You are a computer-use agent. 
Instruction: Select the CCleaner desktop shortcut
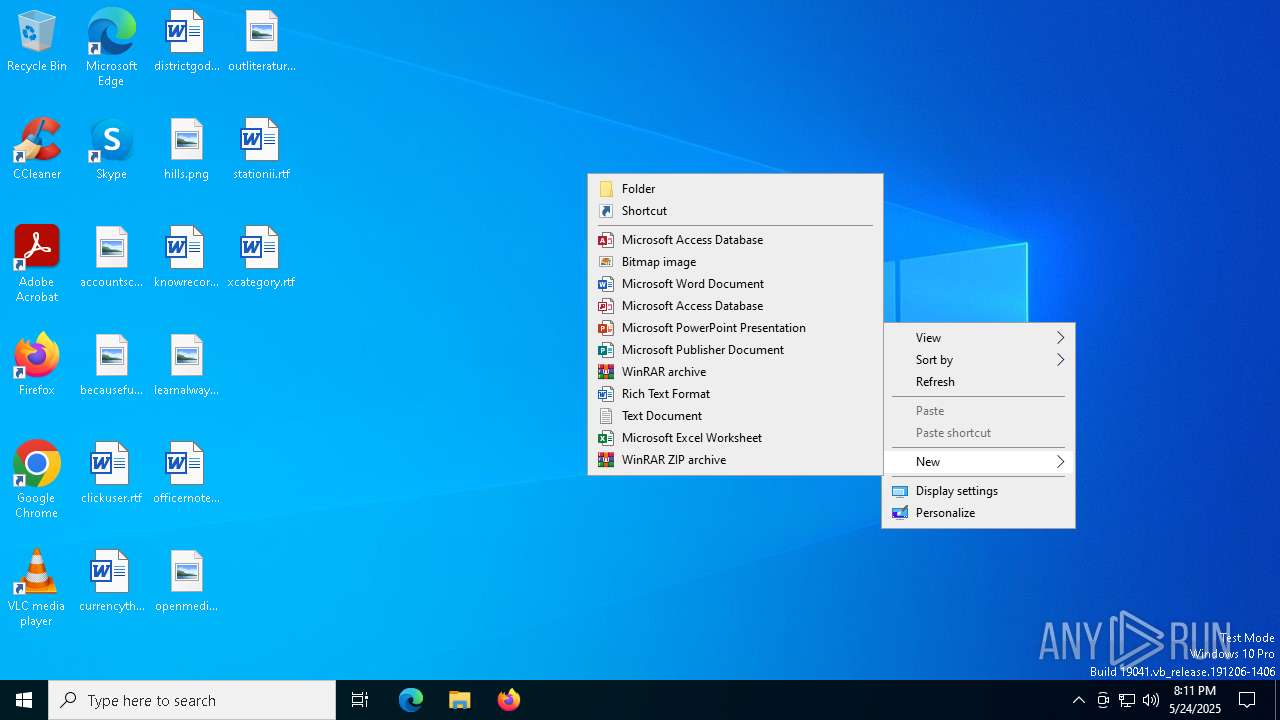(37, 150)
